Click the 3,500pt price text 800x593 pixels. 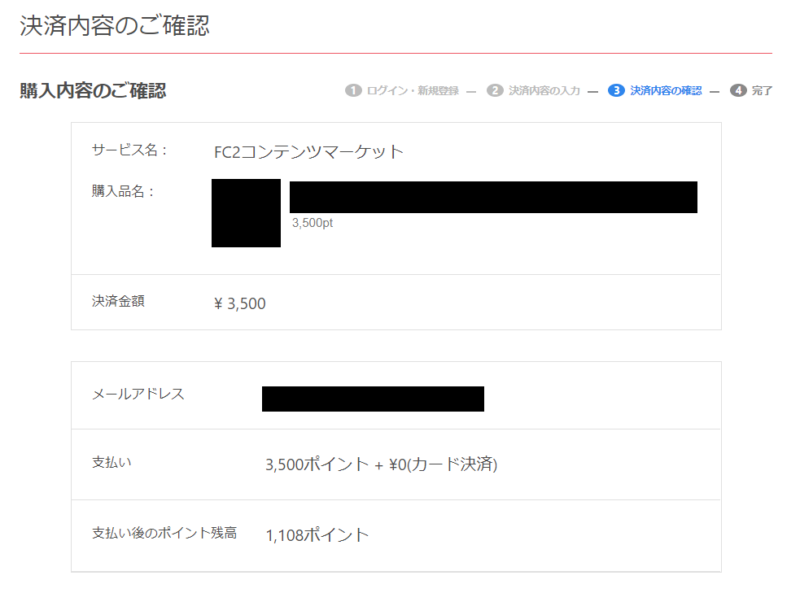312,223
